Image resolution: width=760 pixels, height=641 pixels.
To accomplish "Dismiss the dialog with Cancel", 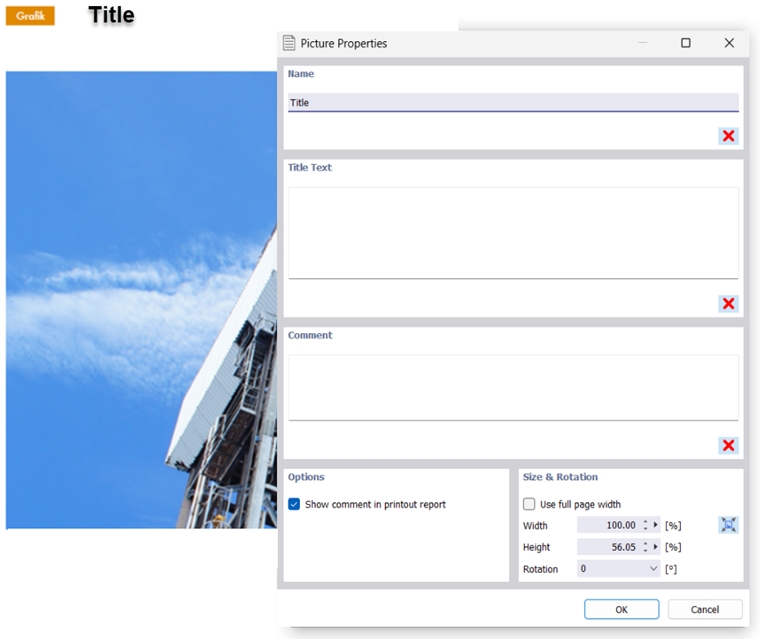I will point(705,609).
